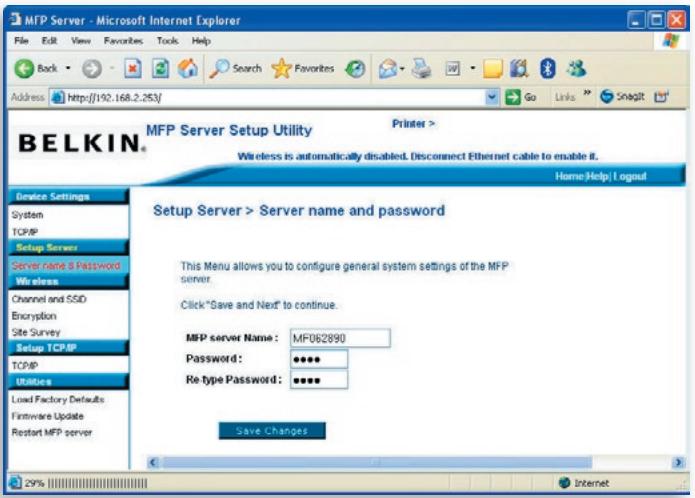Click the Print icon in toolbar

(421, 69)
